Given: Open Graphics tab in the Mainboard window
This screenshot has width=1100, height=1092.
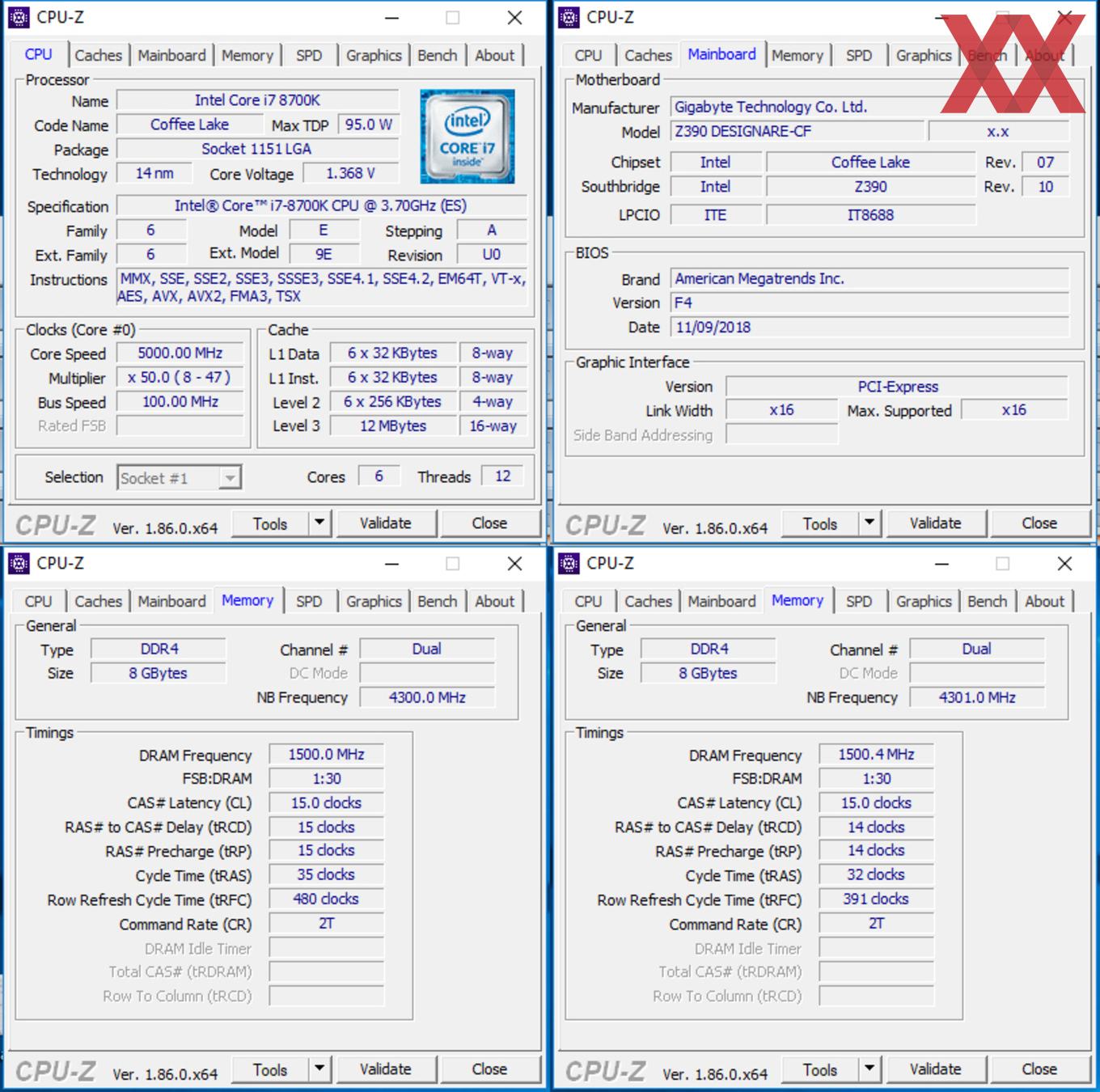Looking at the screenshot, I should click(924, 55).
